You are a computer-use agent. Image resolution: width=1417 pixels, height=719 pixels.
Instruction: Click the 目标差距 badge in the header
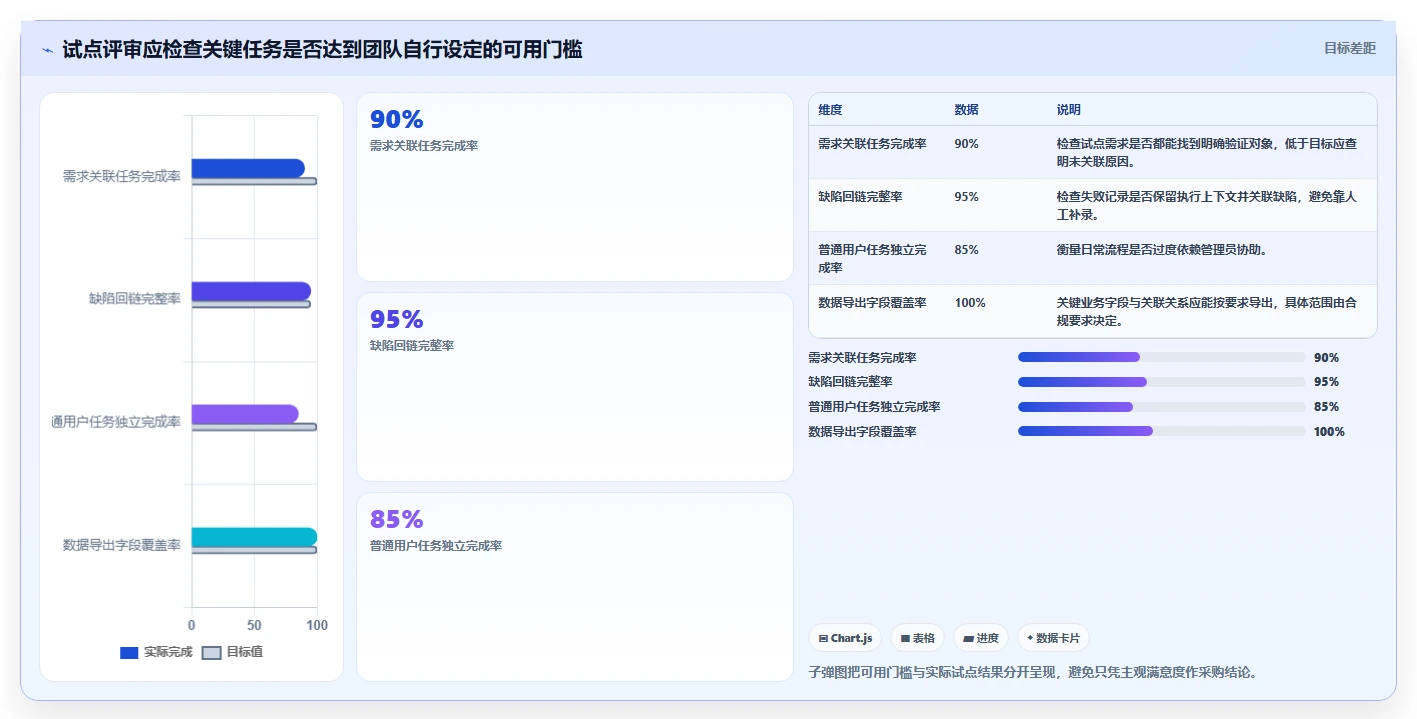pyautogui.click(x=1349, y=48)
